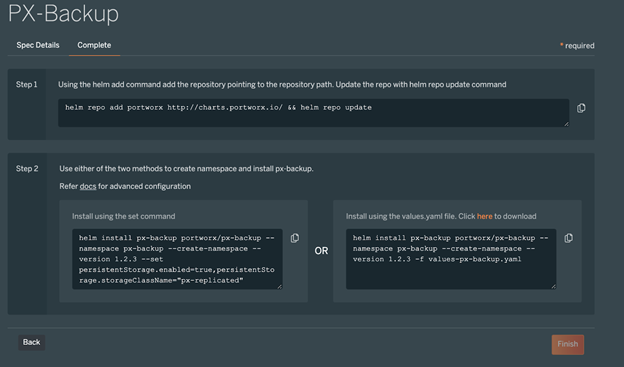Select the Complete tab

pos(94,45)
